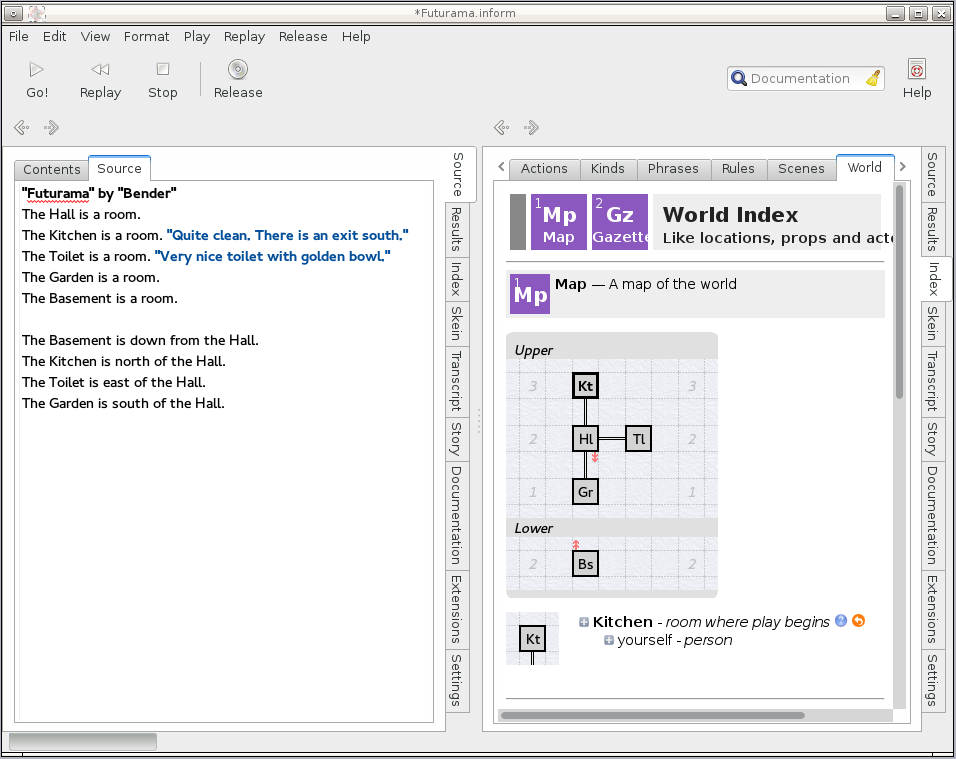Expand the Kitchen entry details
This screenshot has height=759, width=956.
click(x=583, y=622)
